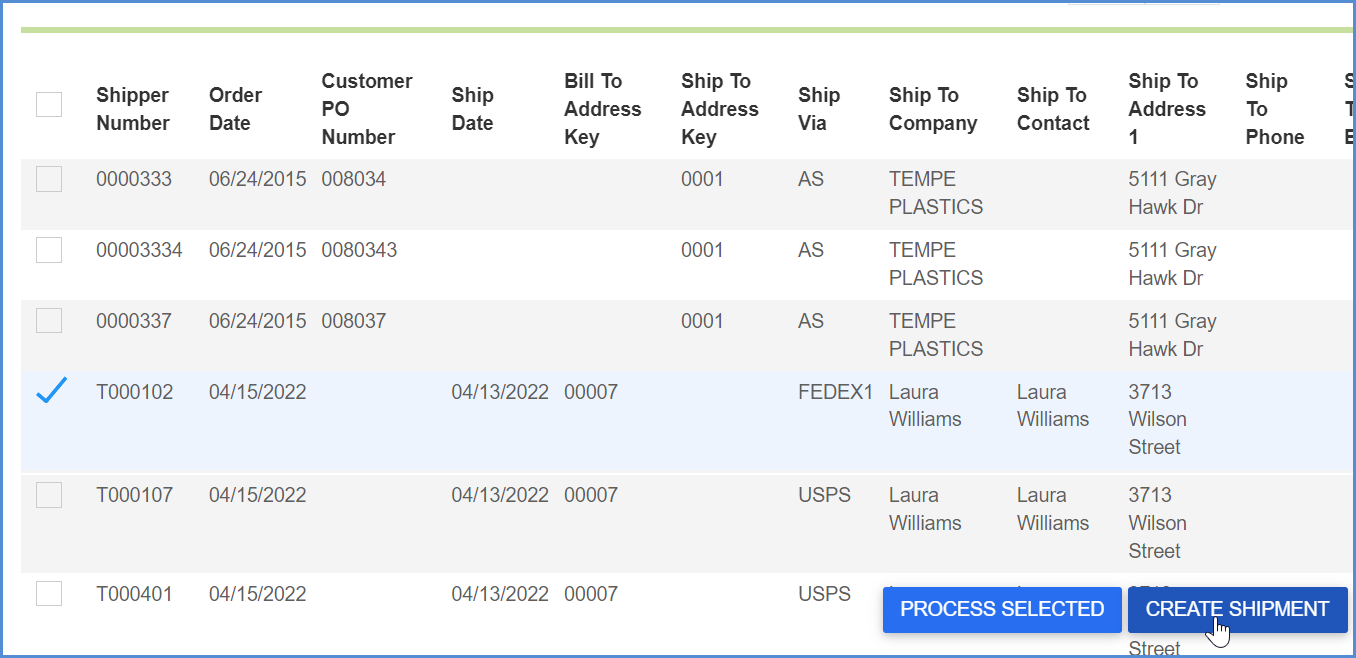Click the FEDEX1 cell in row T000102
Viewport: 1356px width, 658px height.
(x=836, y=392)
